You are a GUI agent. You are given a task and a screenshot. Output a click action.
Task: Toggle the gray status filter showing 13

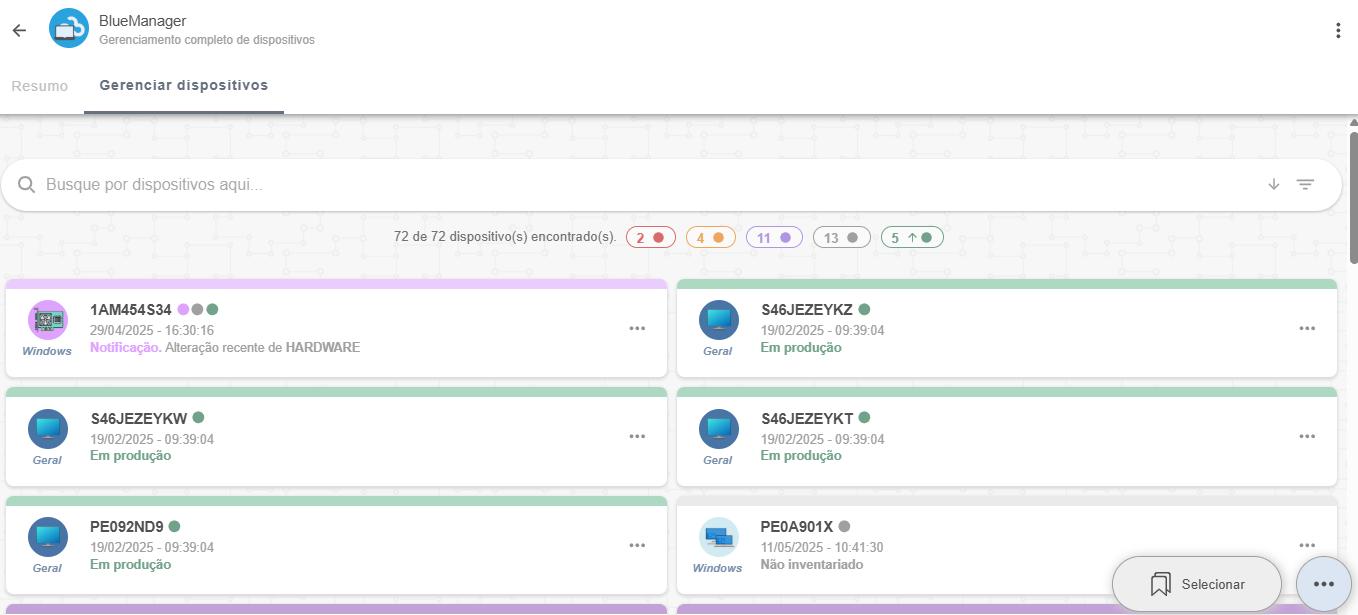841,238
